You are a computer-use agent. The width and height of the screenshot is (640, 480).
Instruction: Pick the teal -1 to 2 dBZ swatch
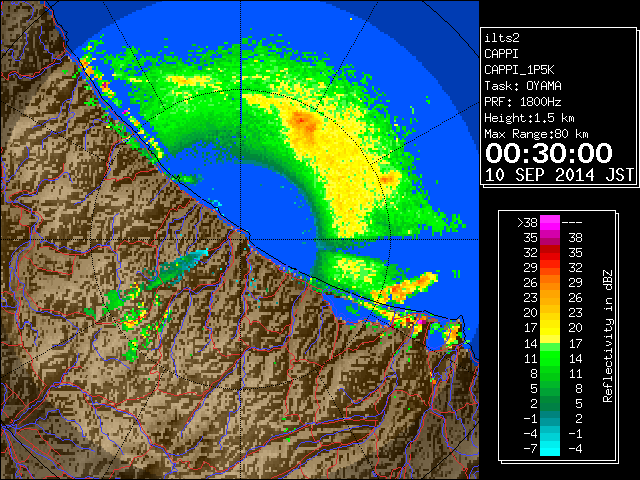point(550,419)
